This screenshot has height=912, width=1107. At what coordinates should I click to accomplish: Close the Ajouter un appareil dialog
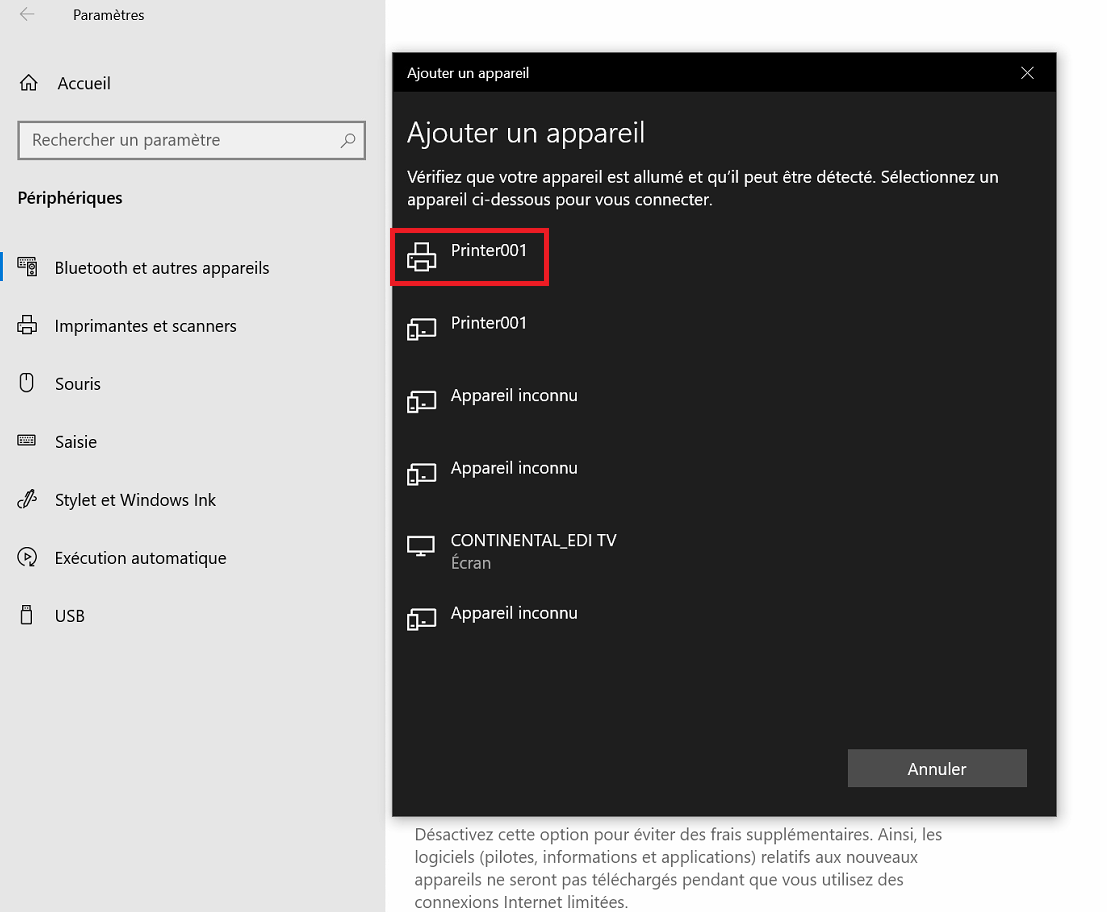point(1027,73)
